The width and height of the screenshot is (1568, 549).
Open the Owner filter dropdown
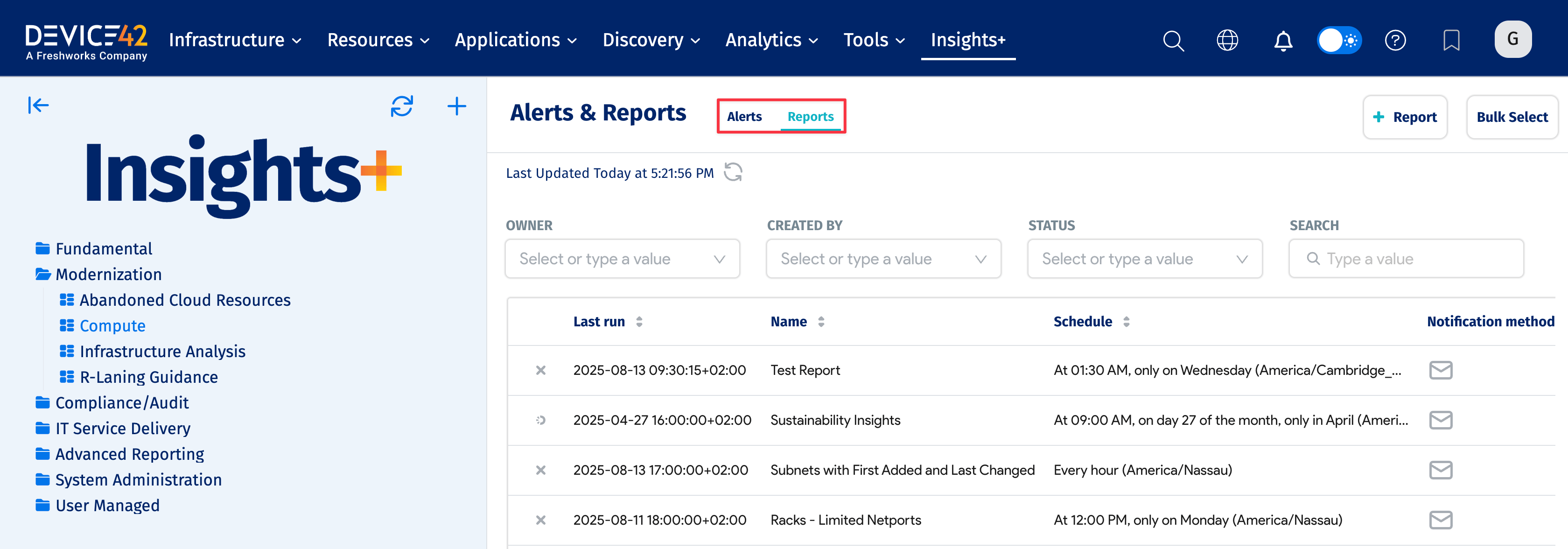(x=622, y=259)
